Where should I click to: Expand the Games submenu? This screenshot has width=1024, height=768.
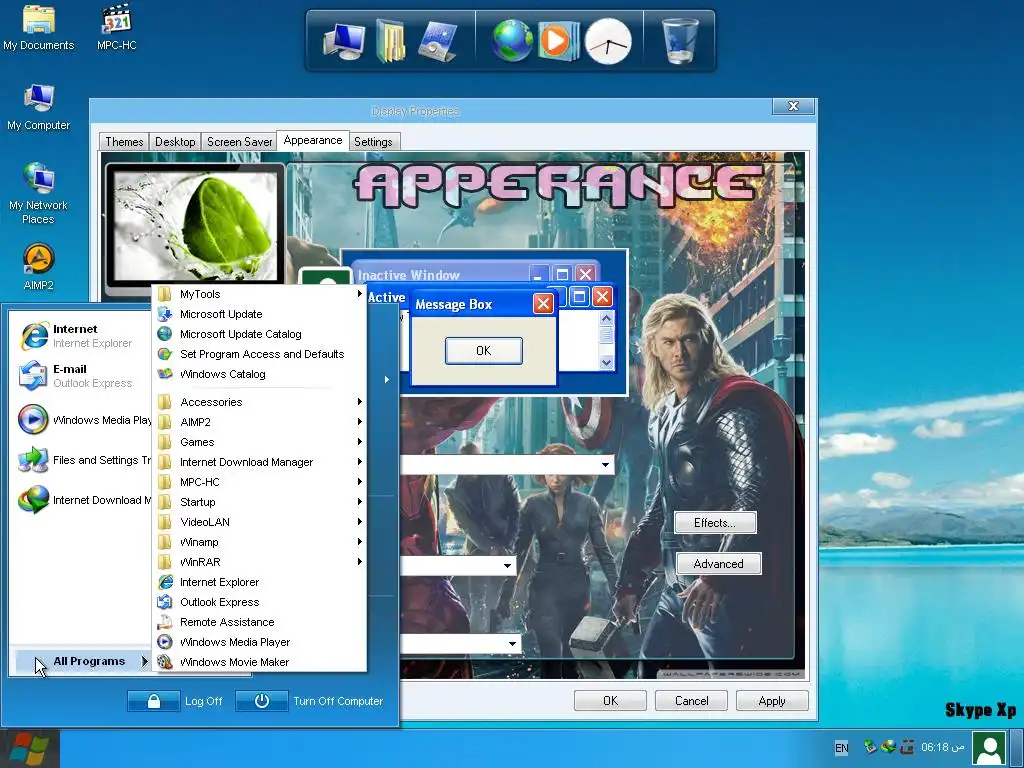[x=259, y=442]
